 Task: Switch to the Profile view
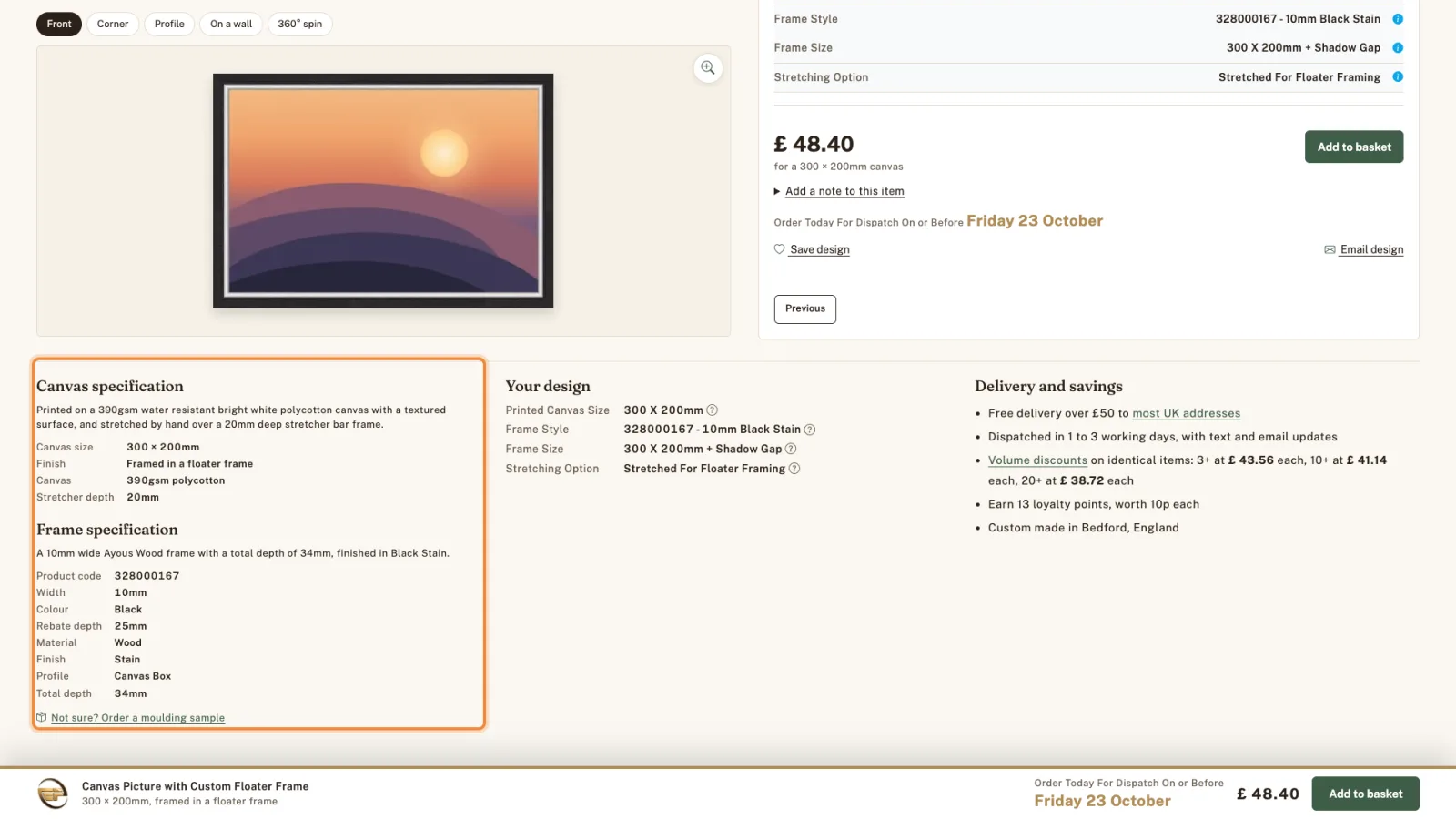169,24
